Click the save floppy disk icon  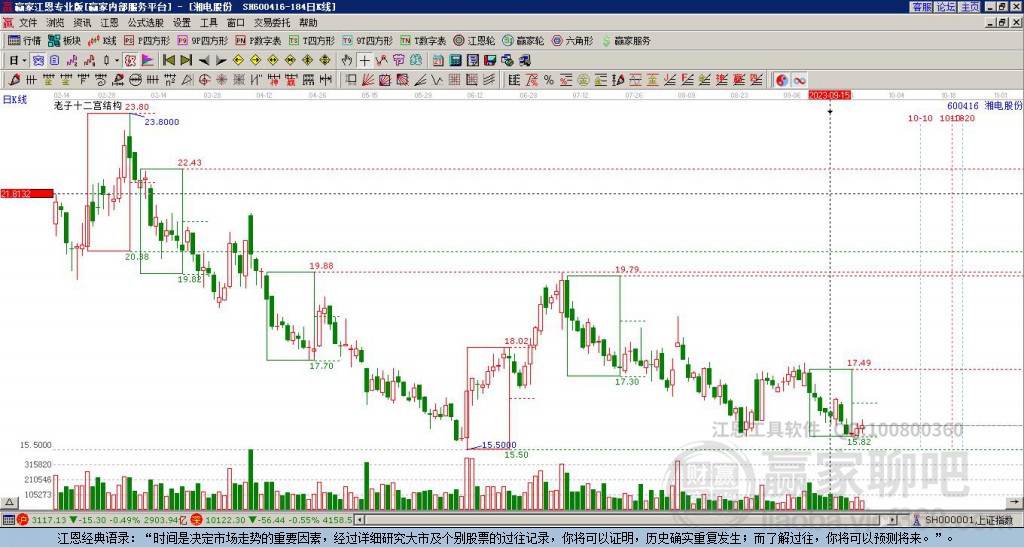[490, 60]
